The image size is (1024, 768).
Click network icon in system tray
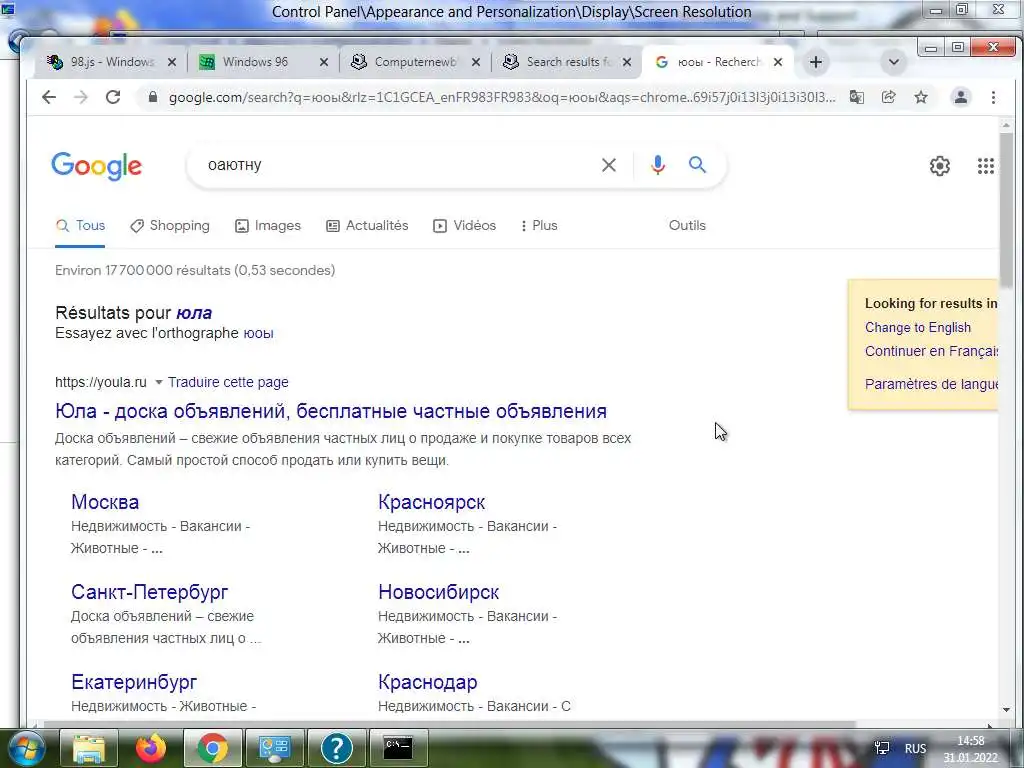[x=882, y=748]
